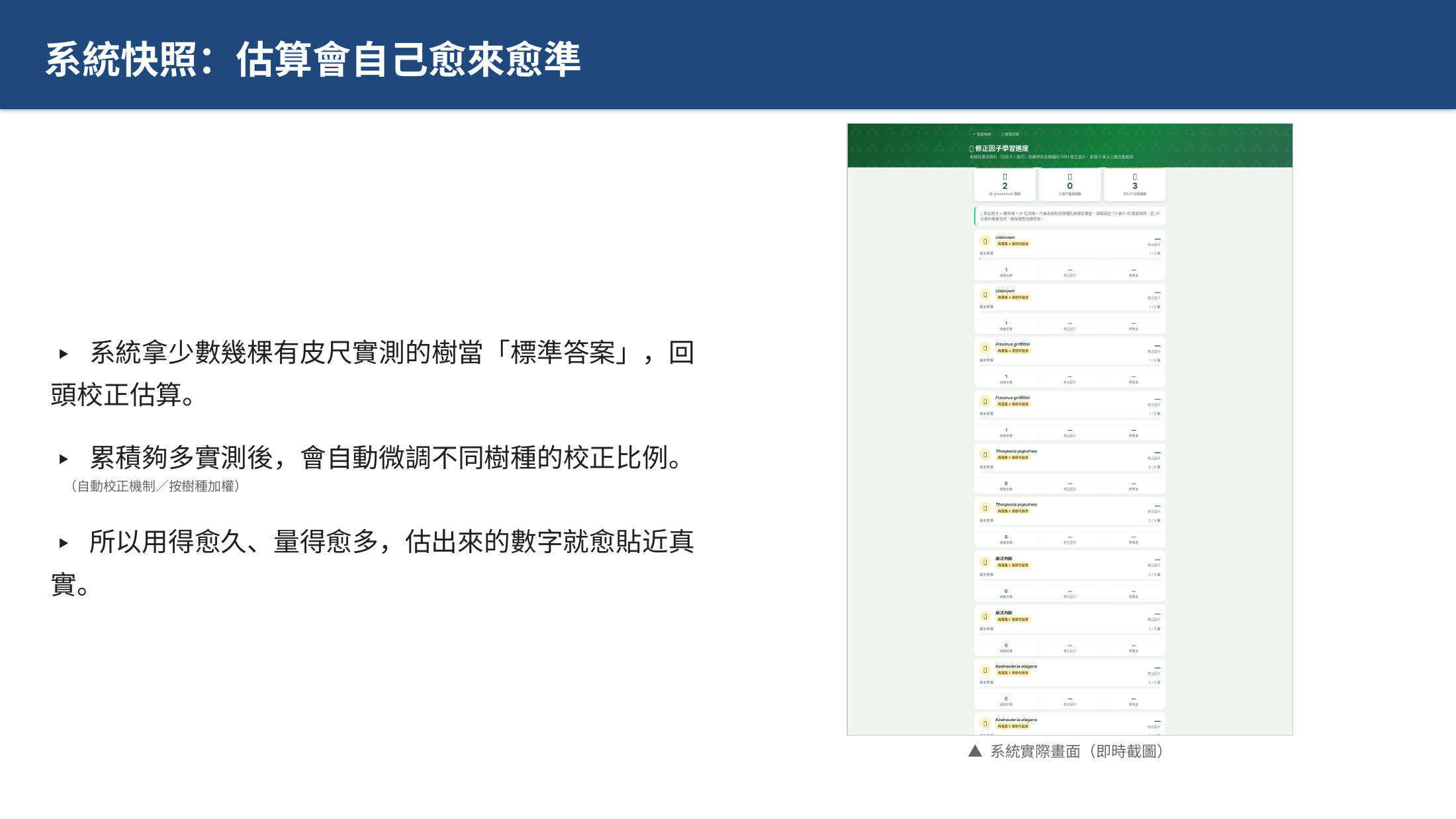1456x819 pixels.
Task: Click the green-bordered 修正因子 explanation note
Action: click(1069, 216)
